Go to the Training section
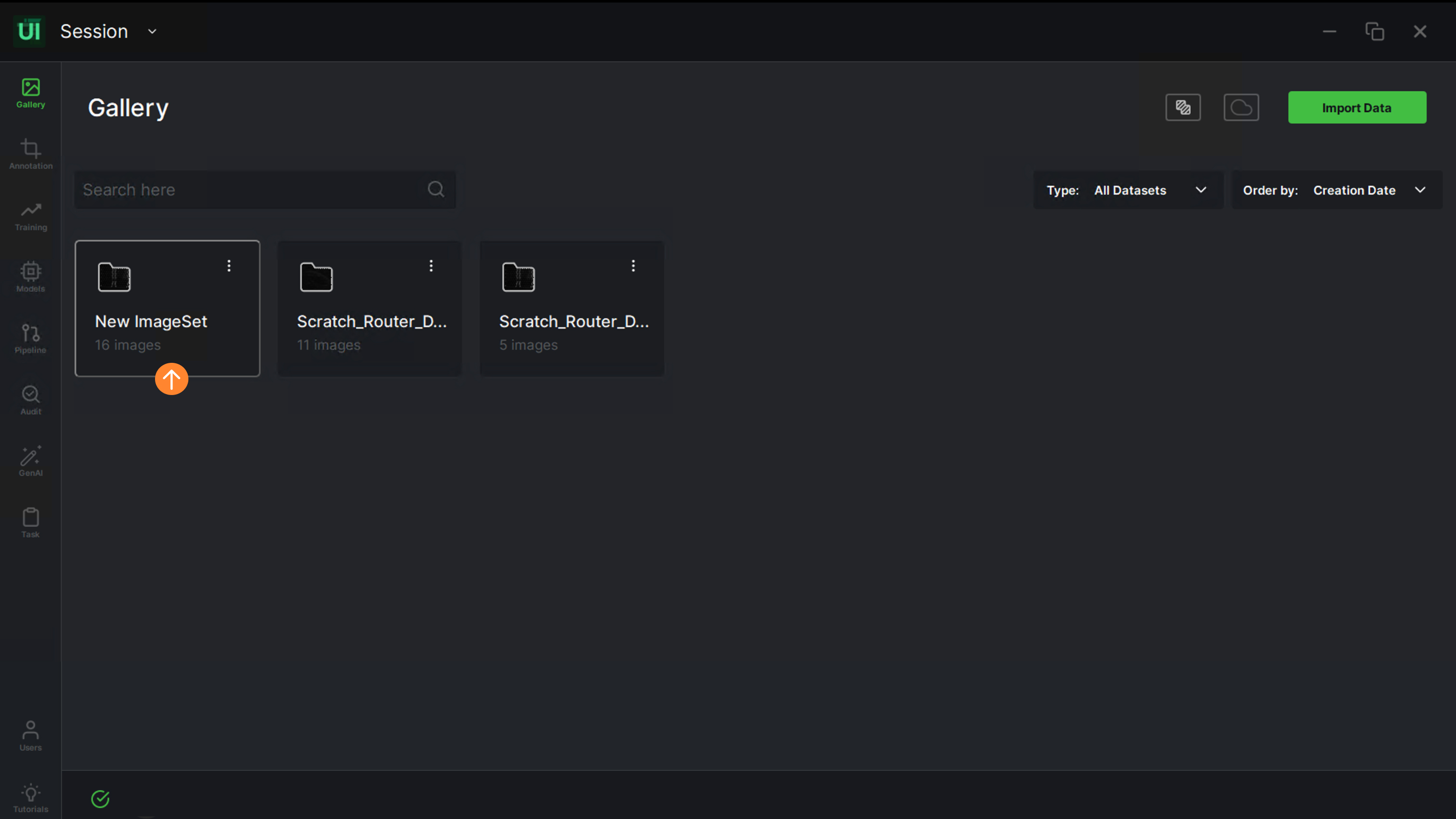This screenshot has width=1456, height=819. tap(30, 216)
